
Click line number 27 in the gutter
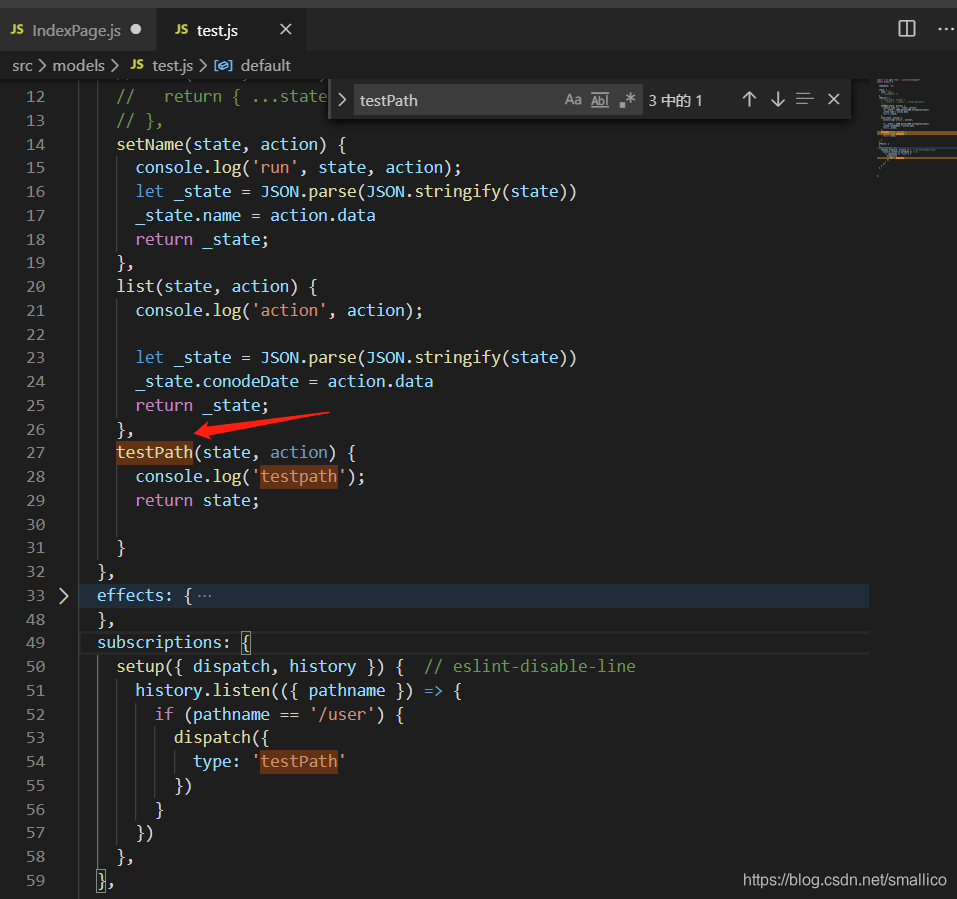point(35,453)
